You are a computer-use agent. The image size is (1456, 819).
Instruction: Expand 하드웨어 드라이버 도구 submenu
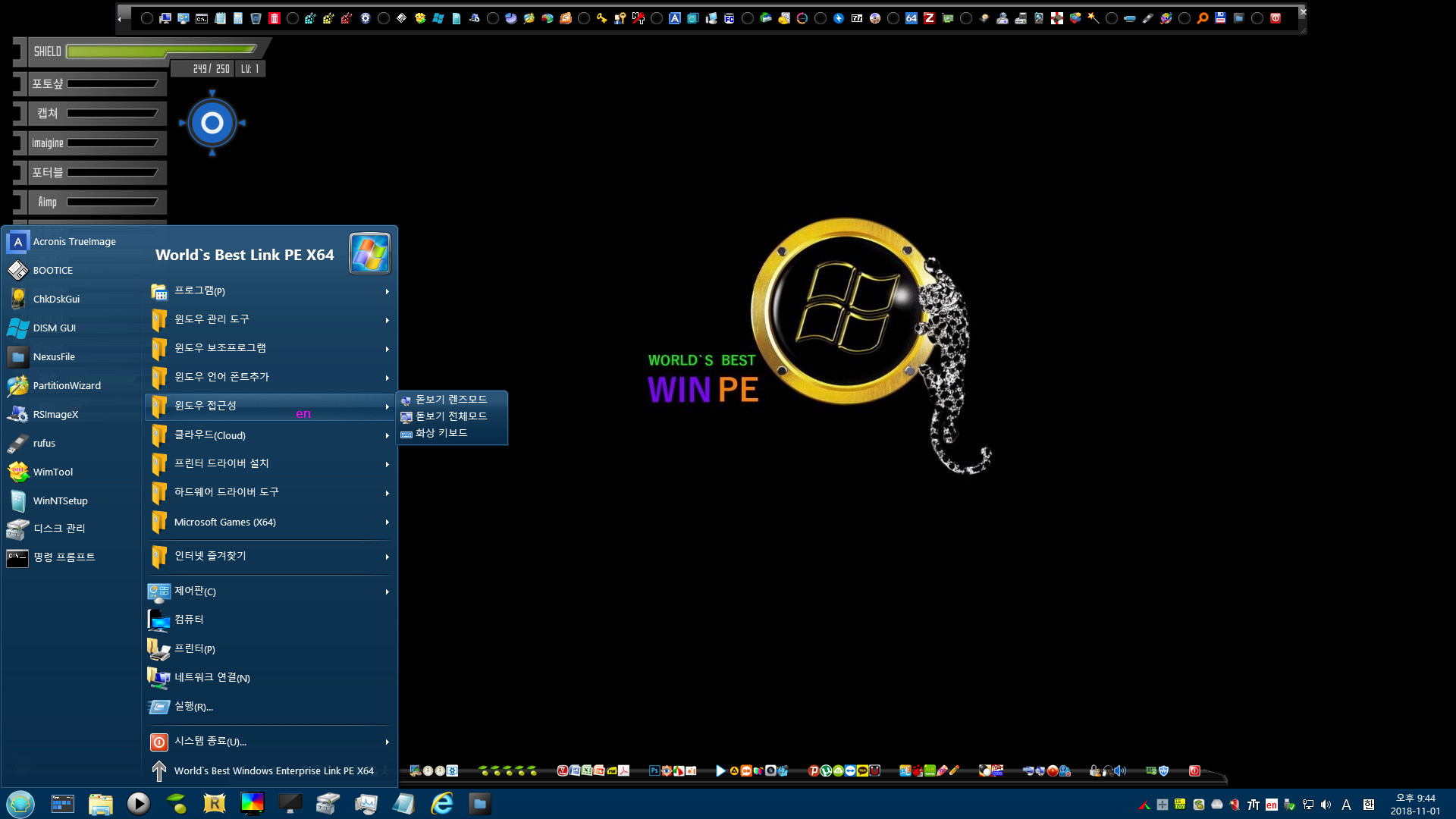[270, 493]
